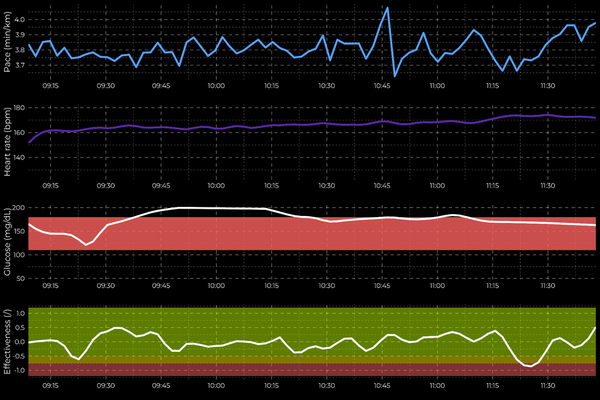600x400 pixels.
Task: Select the -1.0 tick on the effectiveness axis
Action: click(x=17, y=369)
